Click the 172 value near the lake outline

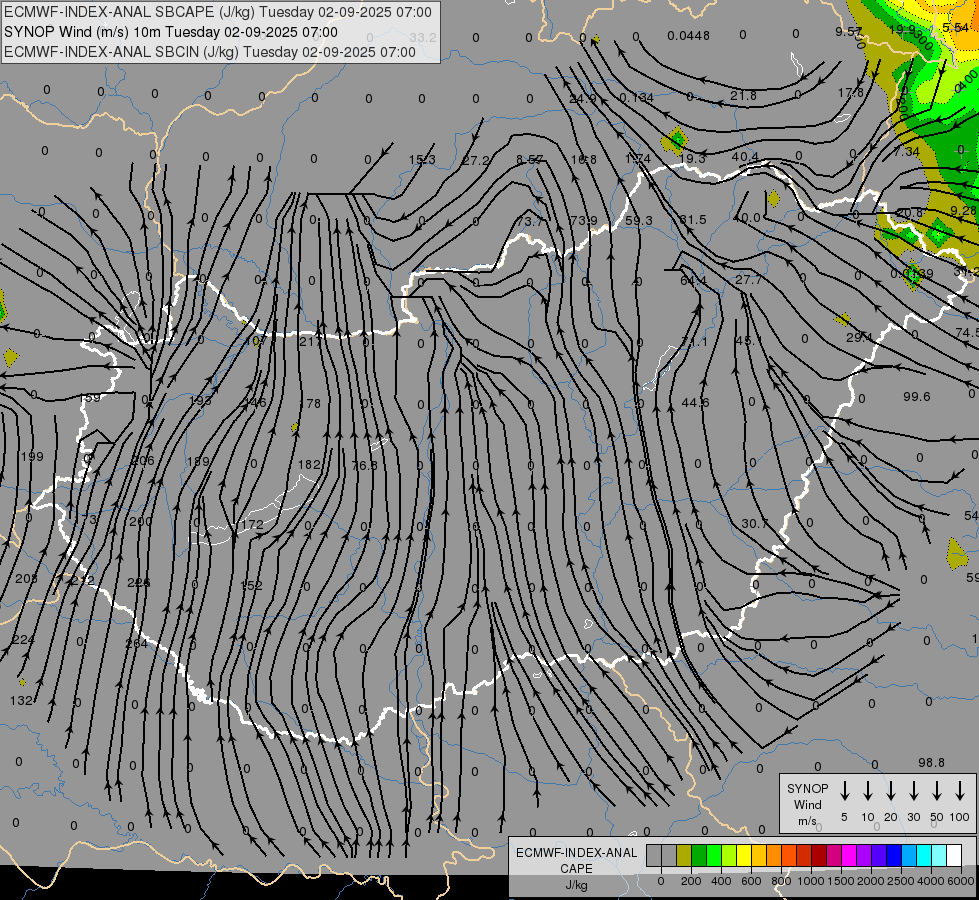252,524
